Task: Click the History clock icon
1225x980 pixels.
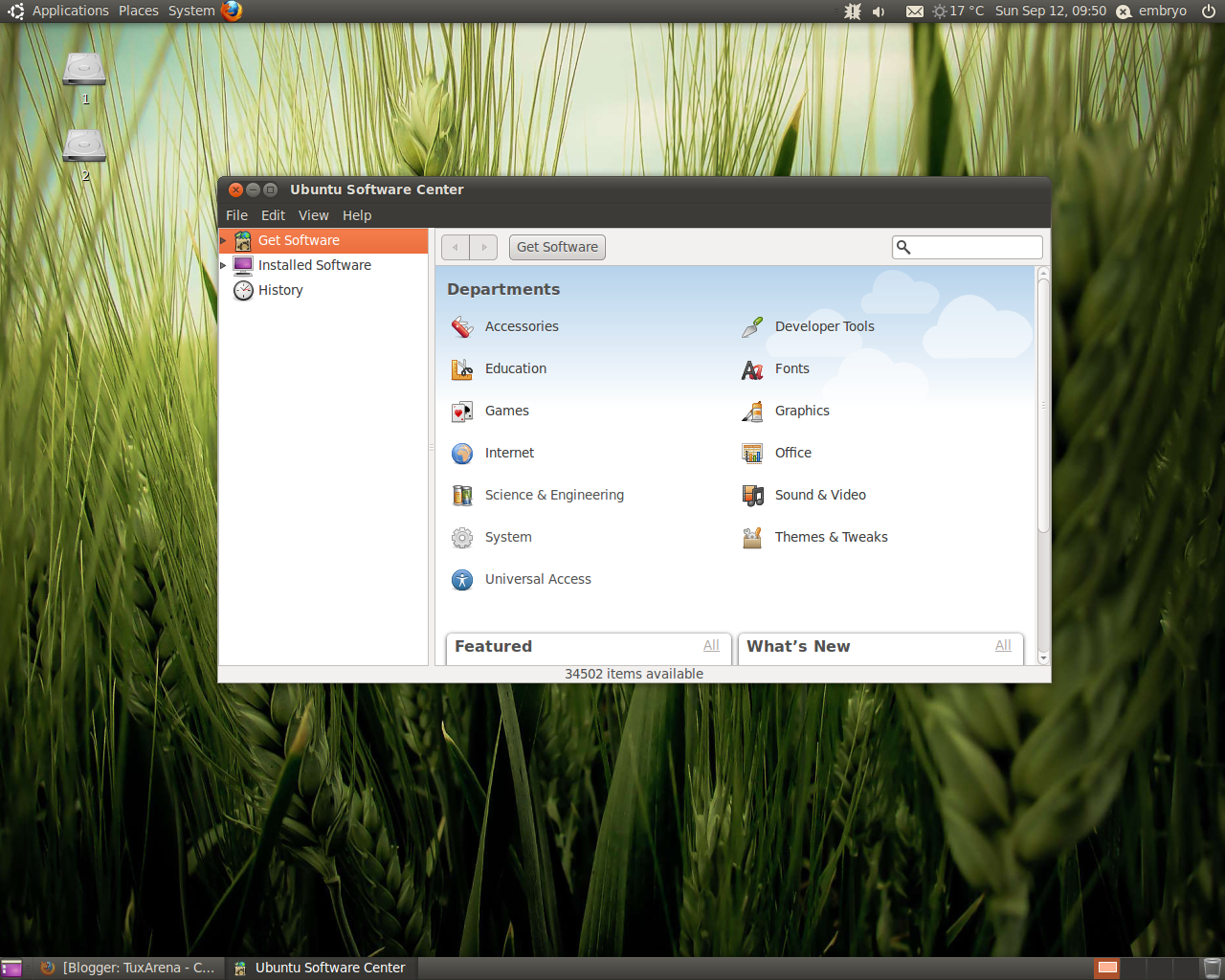Action: pos(243,291)
